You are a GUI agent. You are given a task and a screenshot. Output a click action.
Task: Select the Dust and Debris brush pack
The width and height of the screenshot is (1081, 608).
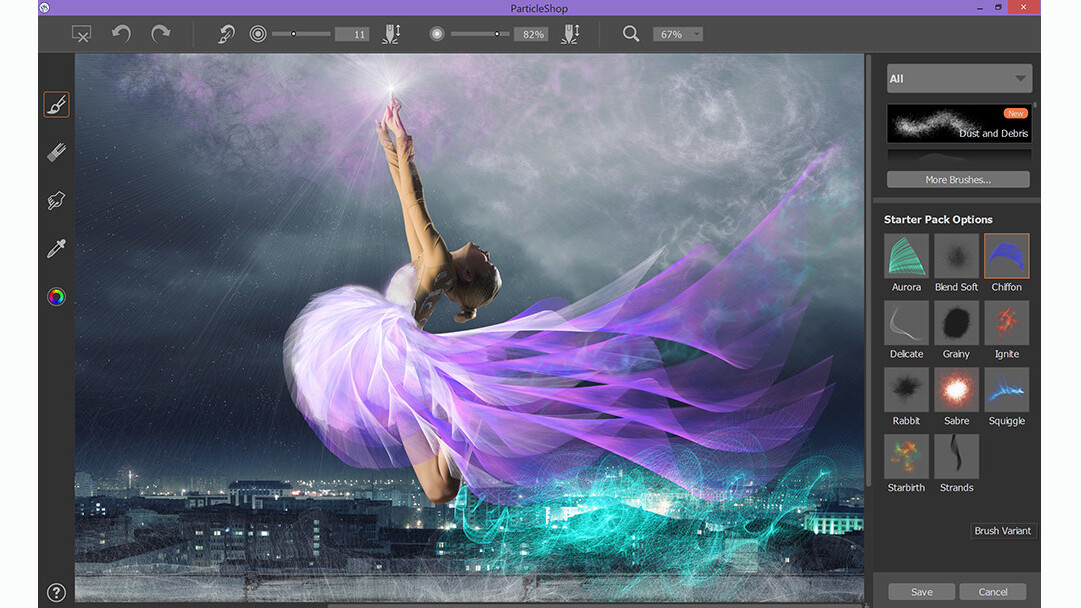(958, 124)
